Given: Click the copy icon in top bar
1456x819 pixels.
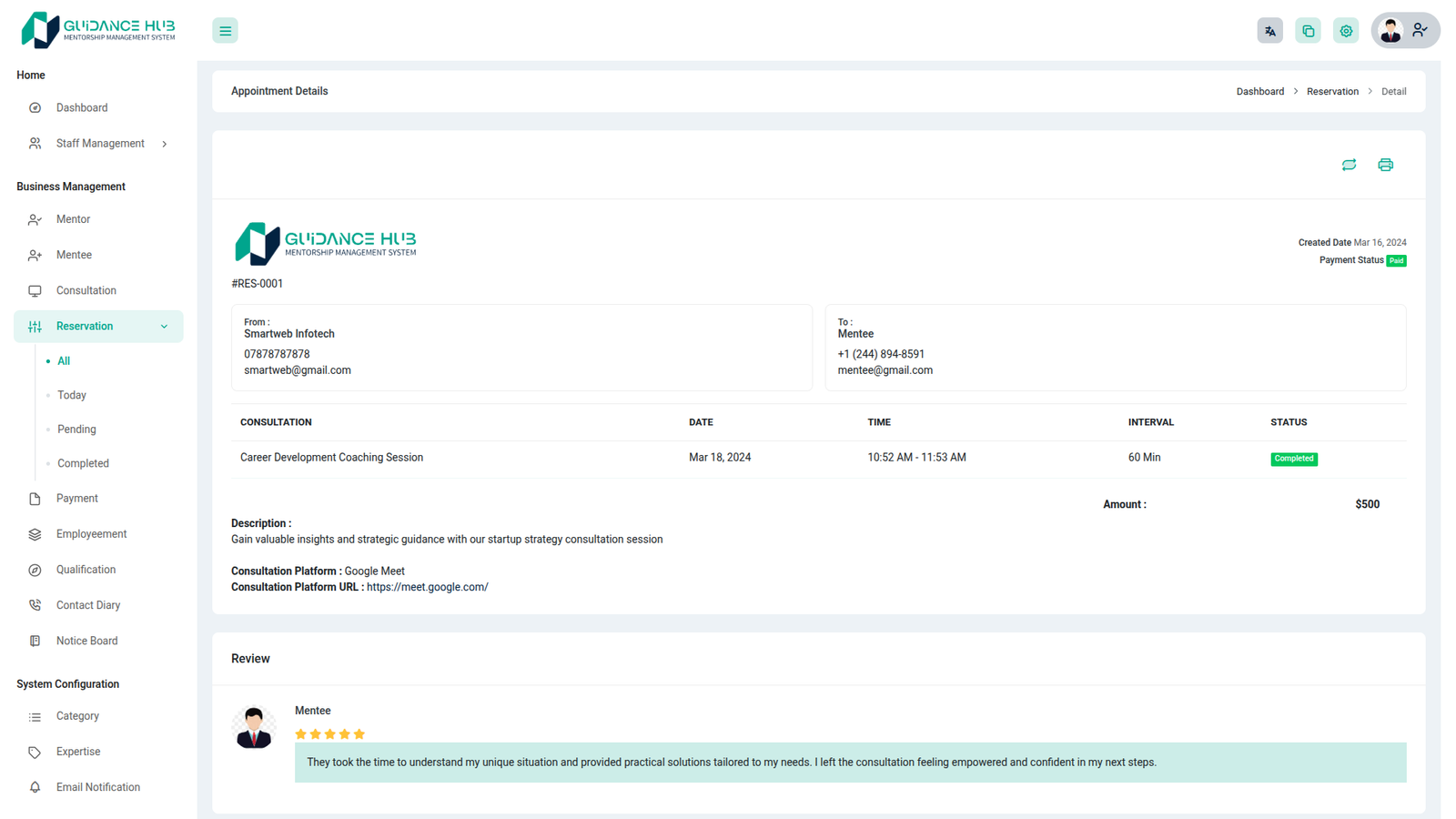Looking at the screenshot, I should [x=1308, y=31].
